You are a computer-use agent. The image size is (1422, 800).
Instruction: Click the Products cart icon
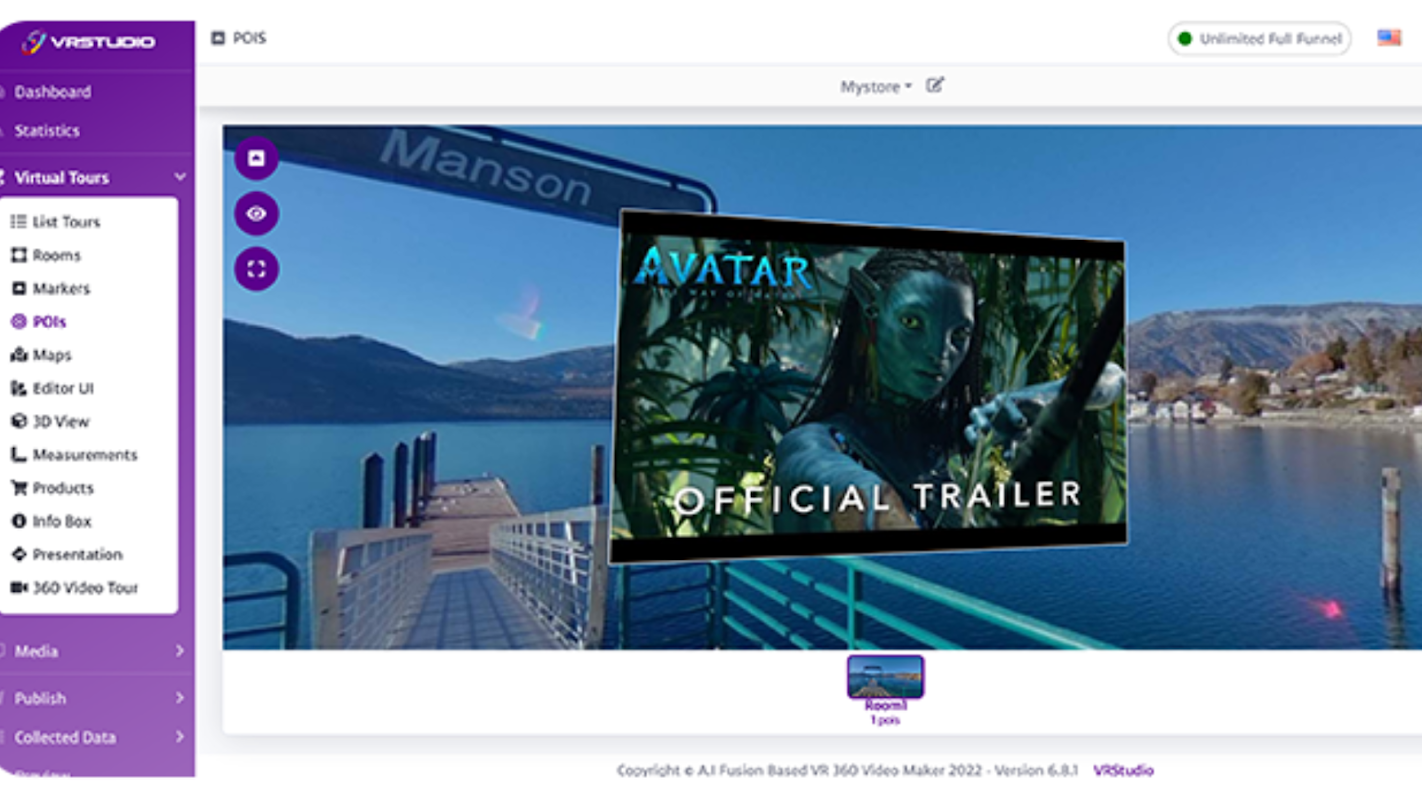[18, 488]
